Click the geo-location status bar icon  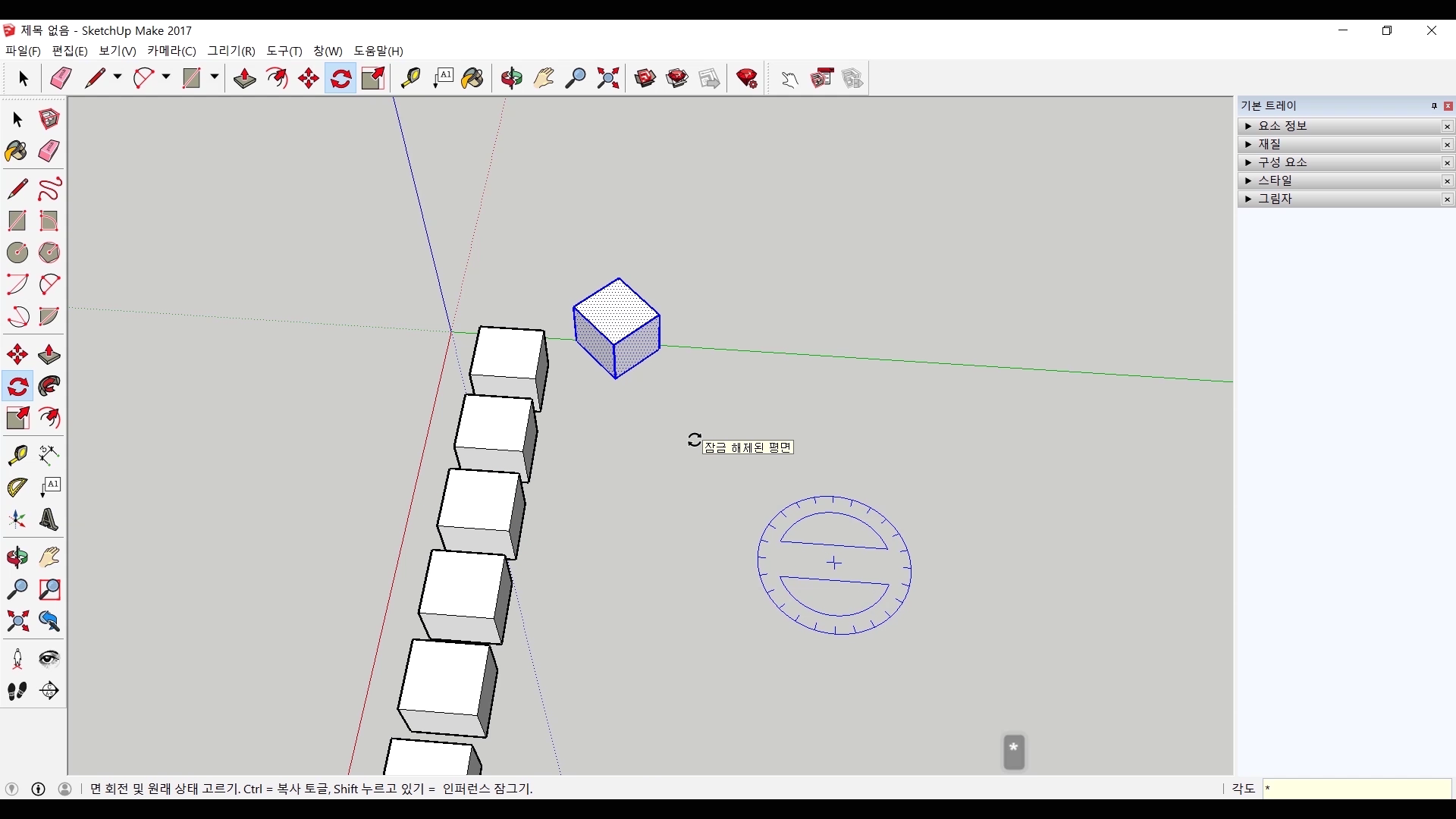[x=11, y=789]
